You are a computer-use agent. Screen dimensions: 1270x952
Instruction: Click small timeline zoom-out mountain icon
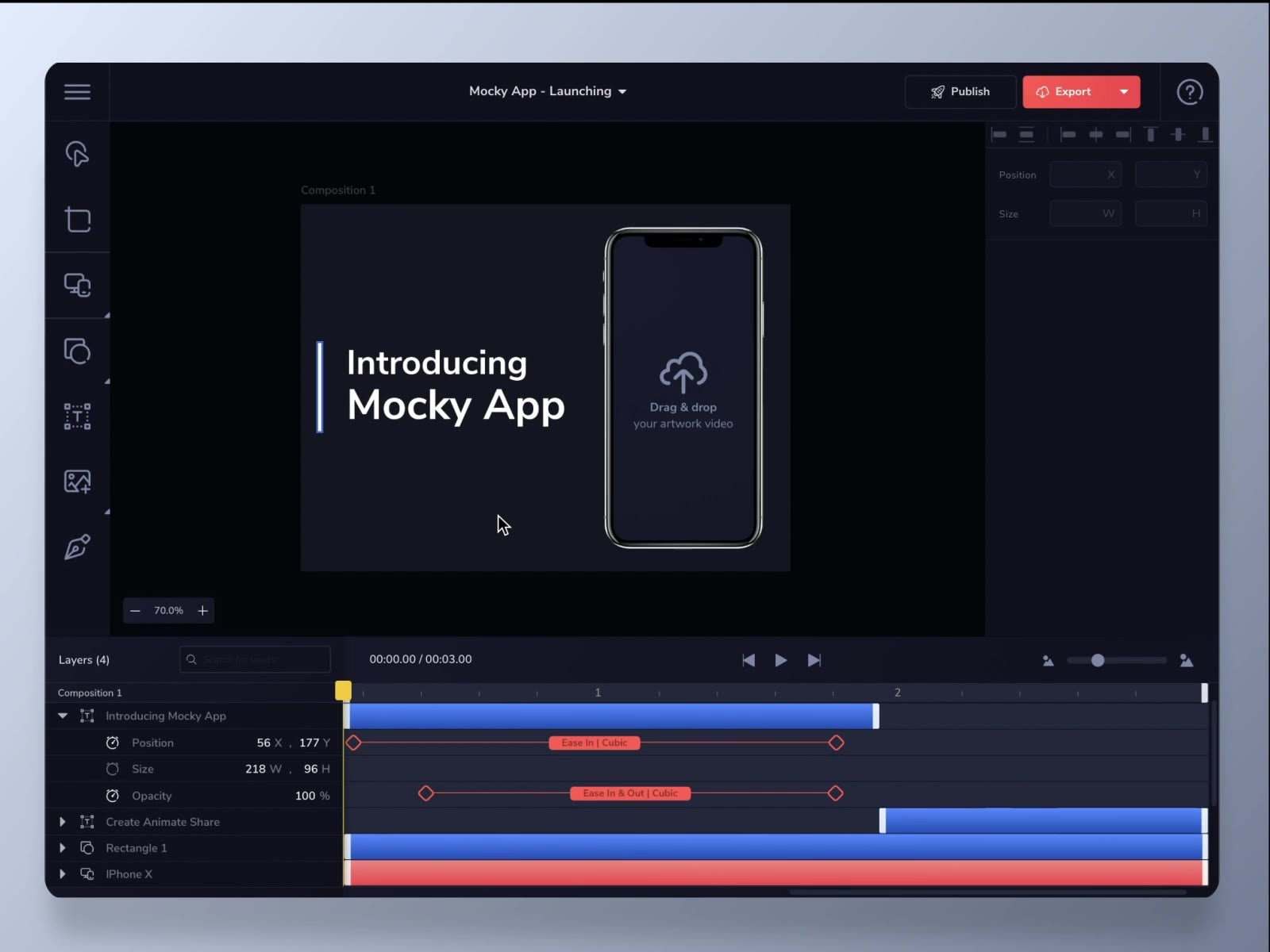click(x=1048, y=661)
